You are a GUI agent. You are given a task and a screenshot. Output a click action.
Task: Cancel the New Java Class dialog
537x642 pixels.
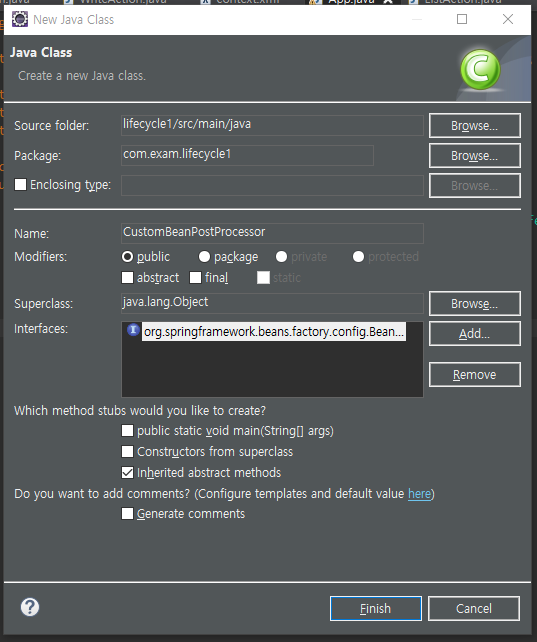coord(474,608)
